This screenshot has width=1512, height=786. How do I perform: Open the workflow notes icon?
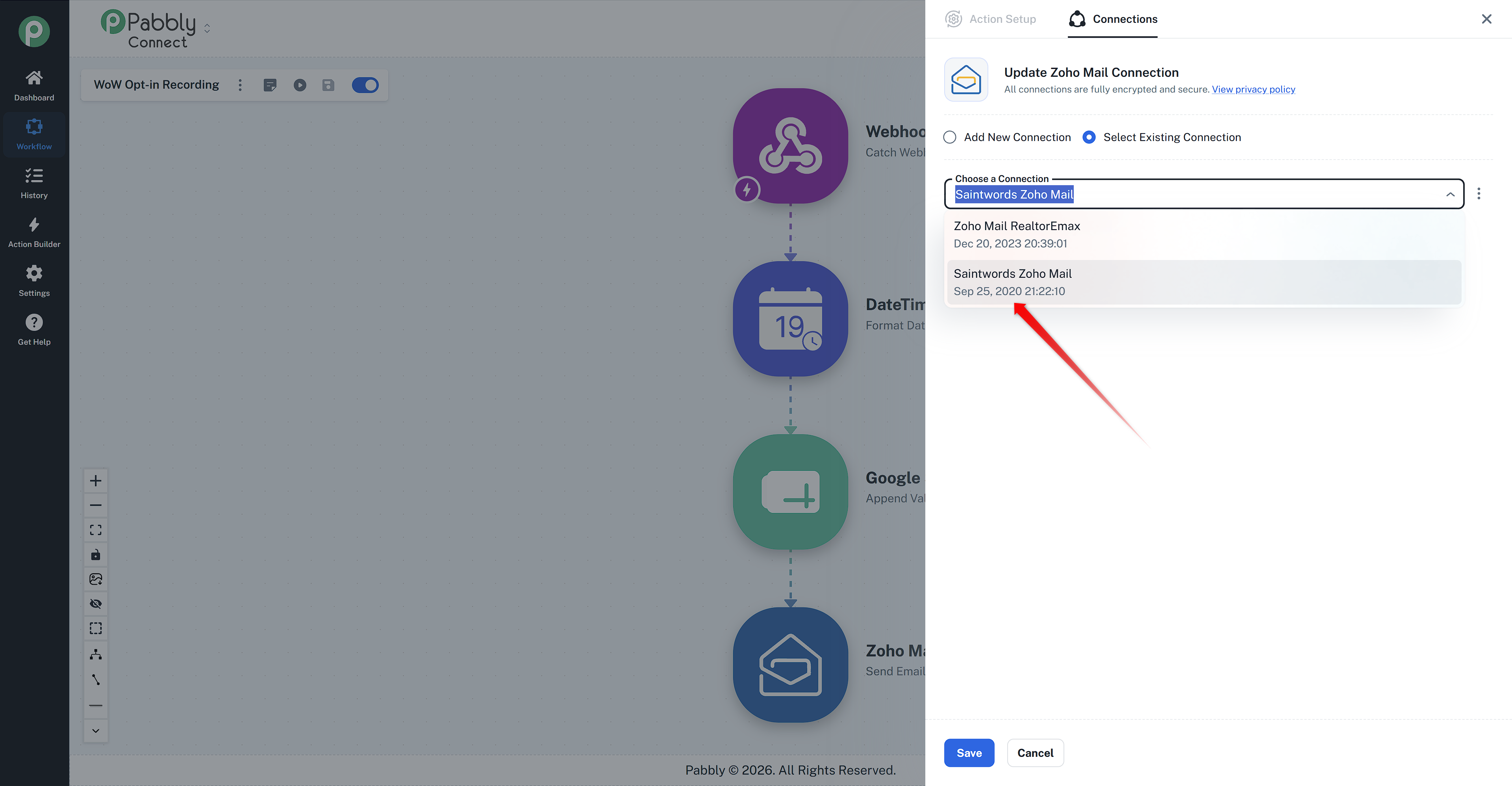click(x=270, y=85)
